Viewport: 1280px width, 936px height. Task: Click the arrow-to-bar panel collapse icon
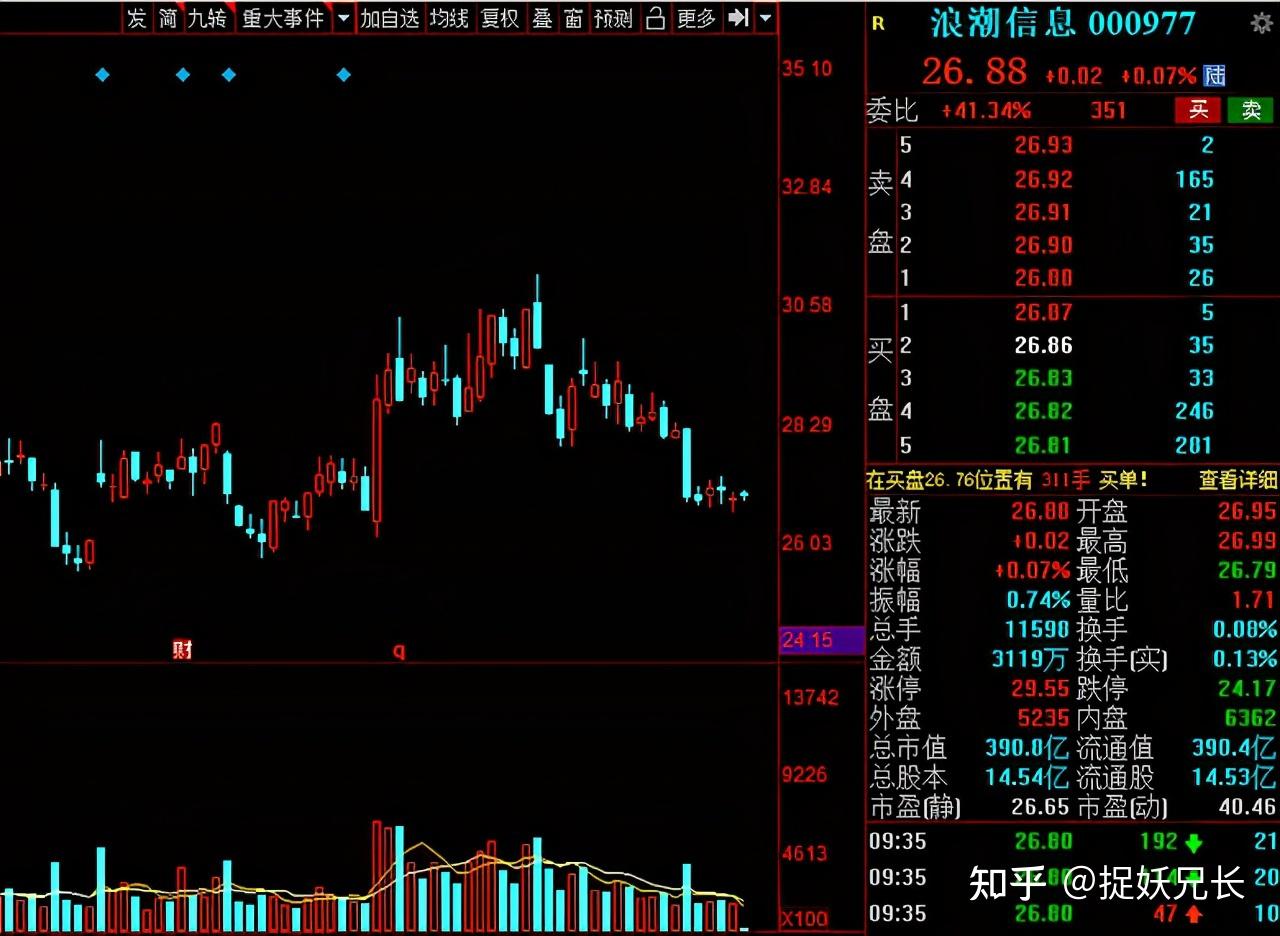(738, 18)
